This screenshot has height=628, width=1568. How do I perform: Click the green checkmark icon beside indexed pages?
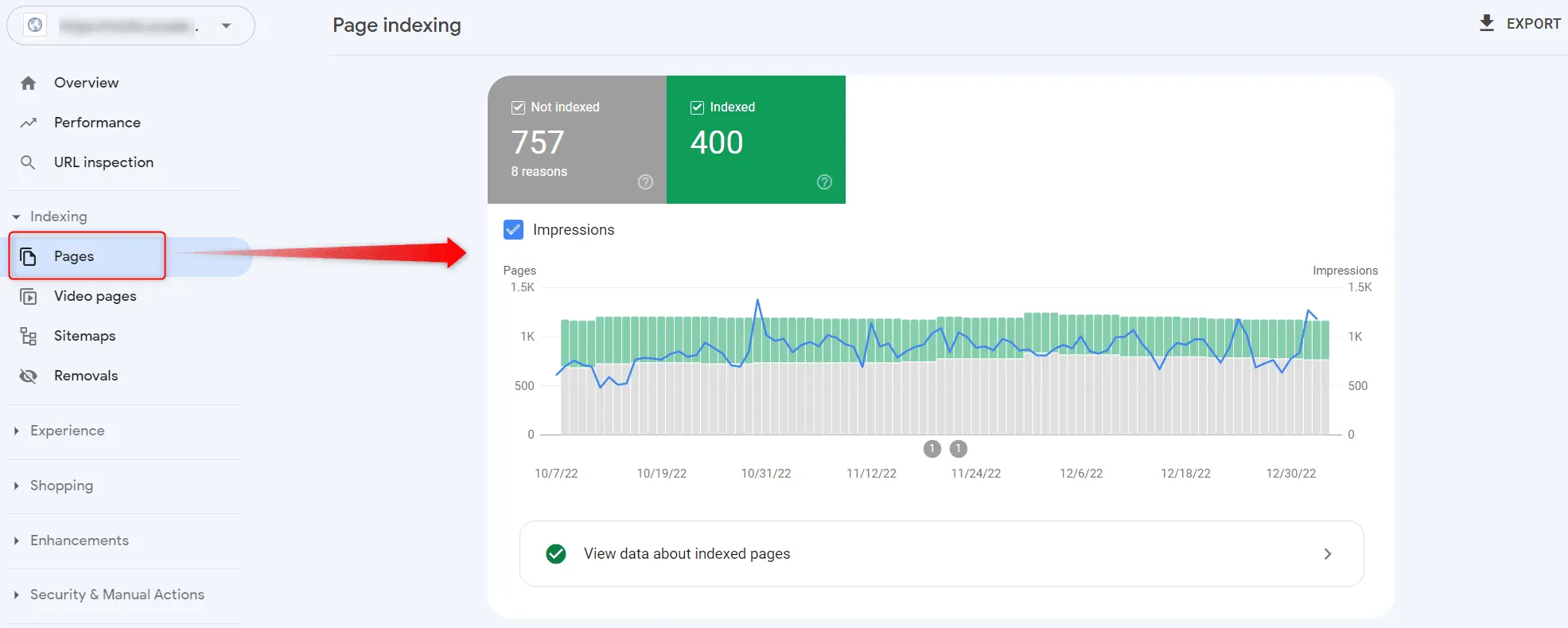[x=556, y=554]
